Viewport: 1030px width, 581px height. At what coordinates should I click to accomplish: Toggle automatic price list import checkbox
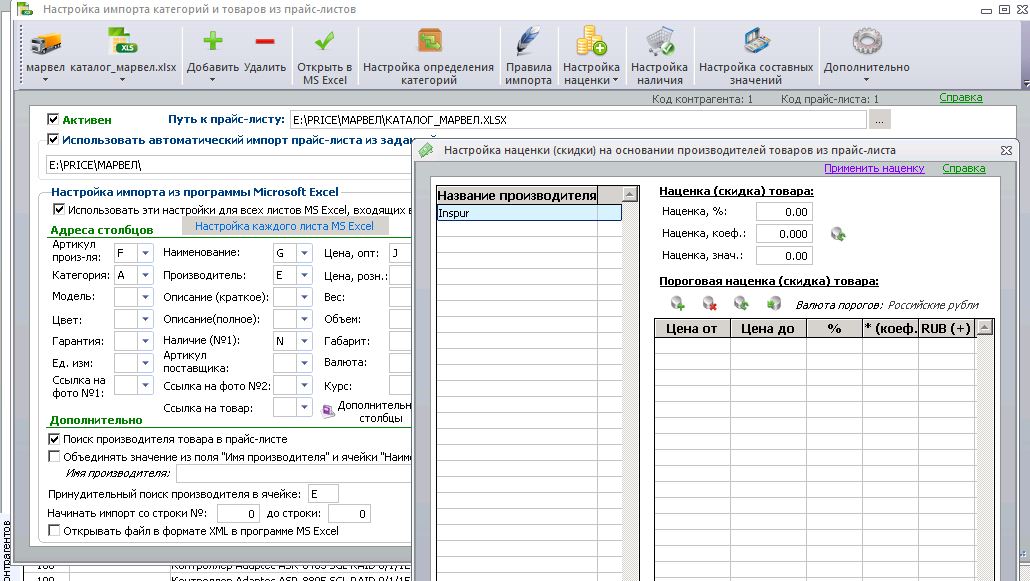(53, 139)
